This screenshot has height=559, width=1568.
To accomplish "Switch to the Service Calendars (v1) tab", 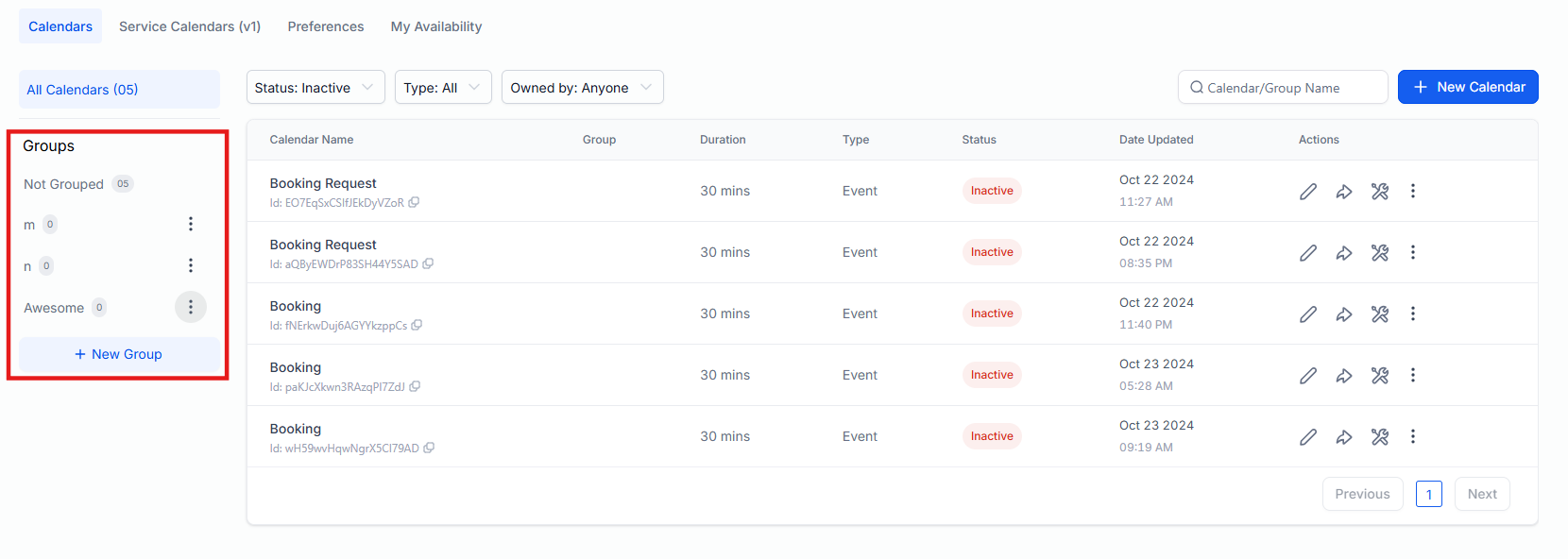I will point(190,26).
